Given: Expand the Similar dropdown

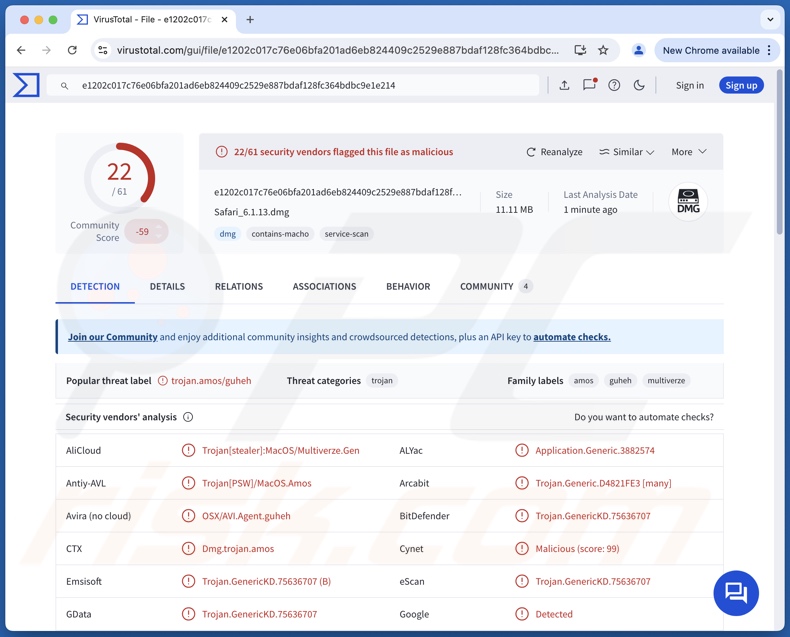Looking at the screenshot, I should 626,152.
